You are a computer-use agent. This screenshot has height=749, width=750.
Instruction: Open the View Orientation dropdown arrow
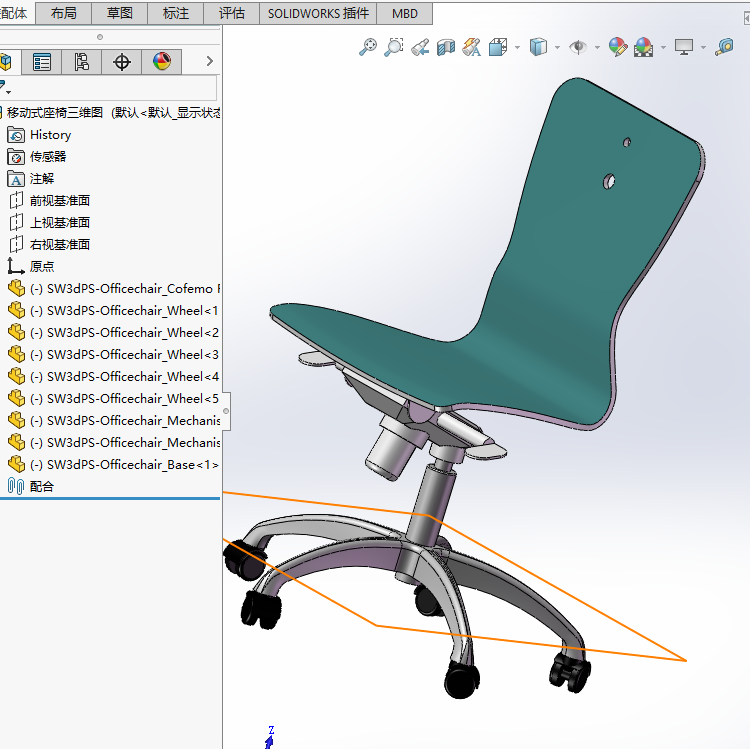pos(517,47)
